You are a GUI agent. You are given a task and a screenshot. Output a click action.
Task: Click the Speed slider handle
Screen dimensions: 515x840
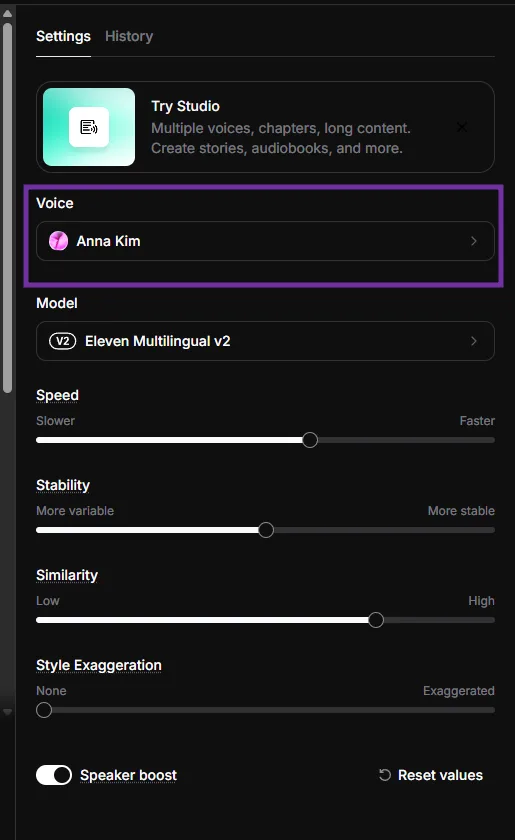(310, 440)
